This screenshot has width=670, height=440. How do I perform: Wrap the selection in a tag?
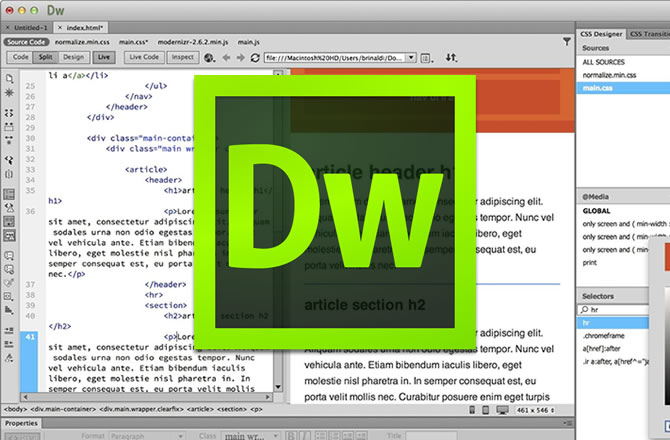point(9,283)
